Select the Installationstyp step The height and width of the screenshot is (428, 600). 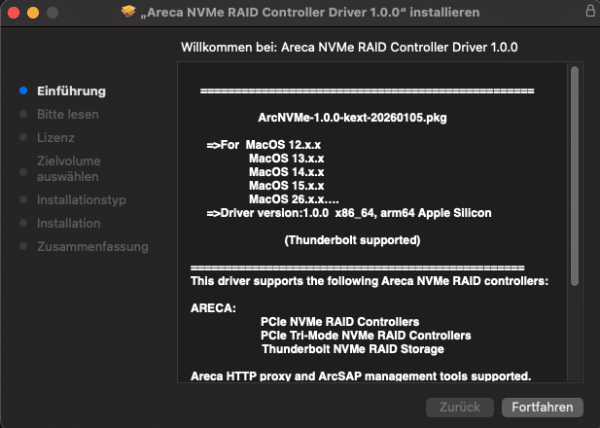click(82, 200)
